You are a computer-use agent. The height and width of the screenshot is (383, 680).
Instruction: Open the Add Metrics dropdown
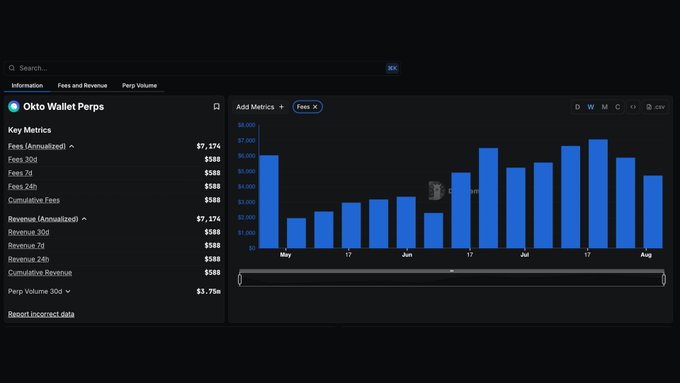[x=260, y=107]
